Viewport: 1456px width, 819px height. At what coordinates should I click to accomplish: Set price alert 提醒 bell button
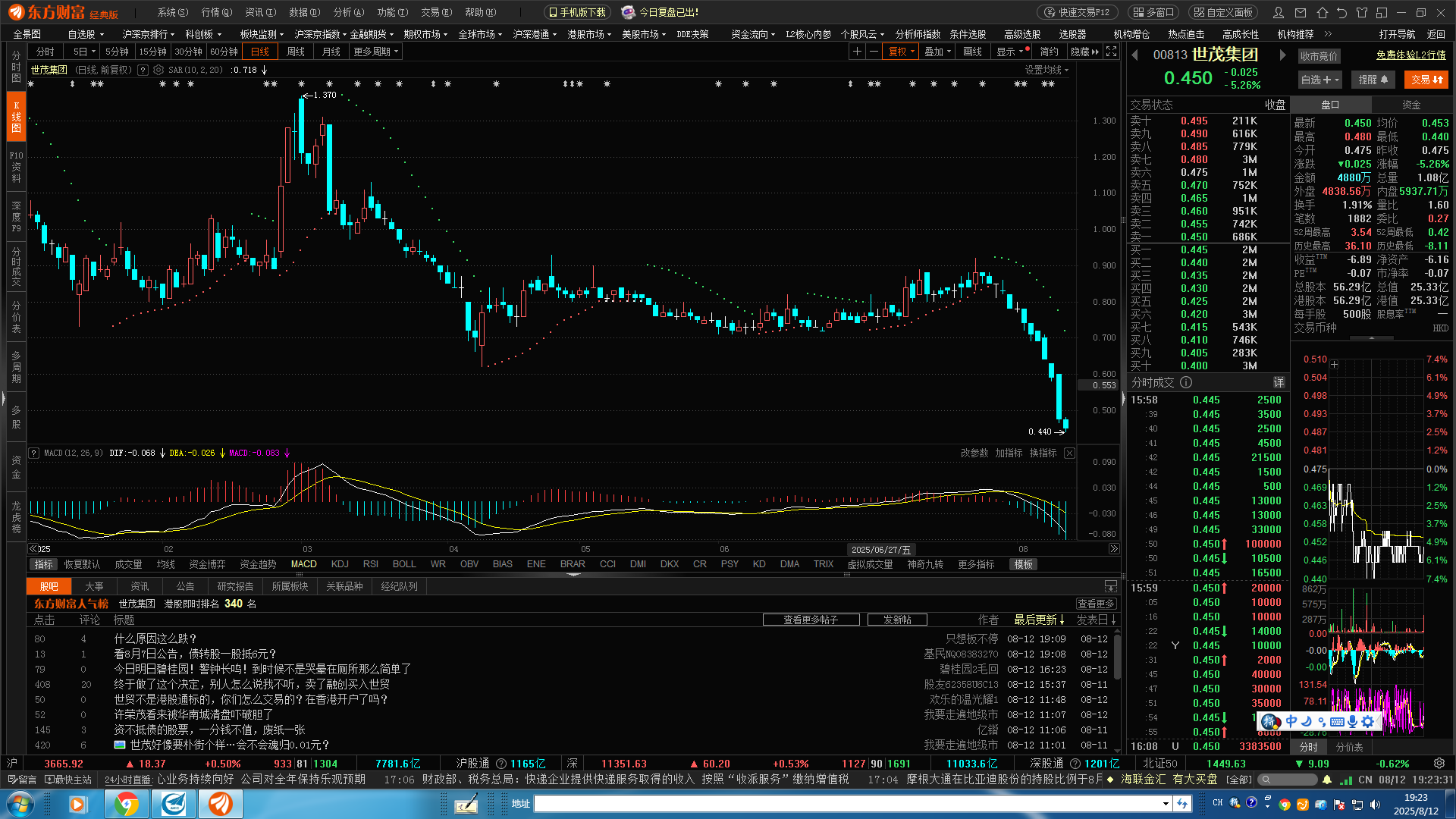tap(1373, 80)
